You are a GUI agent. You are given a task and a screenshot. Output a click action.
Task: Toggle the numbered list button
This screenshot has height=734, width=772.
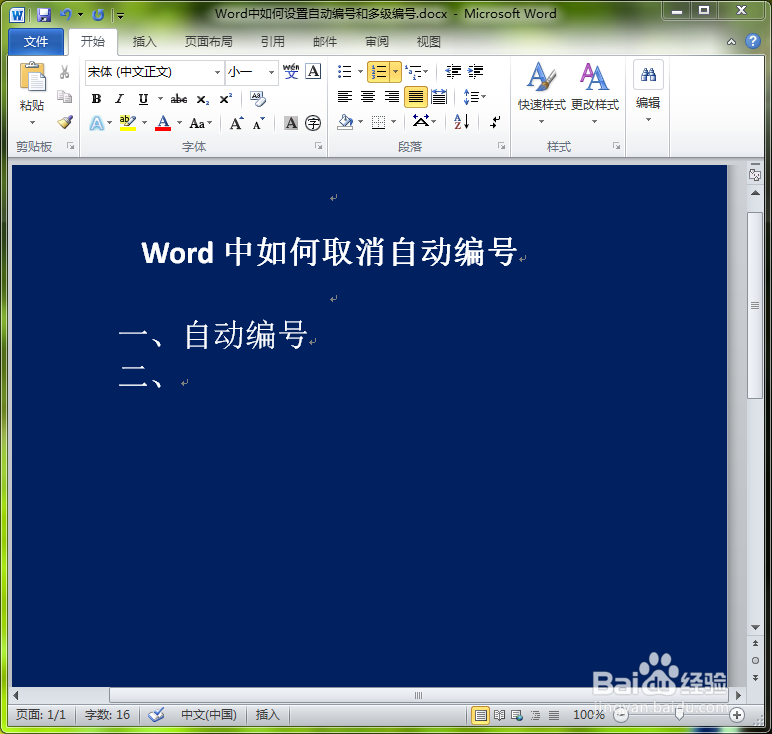coord(379,72)
